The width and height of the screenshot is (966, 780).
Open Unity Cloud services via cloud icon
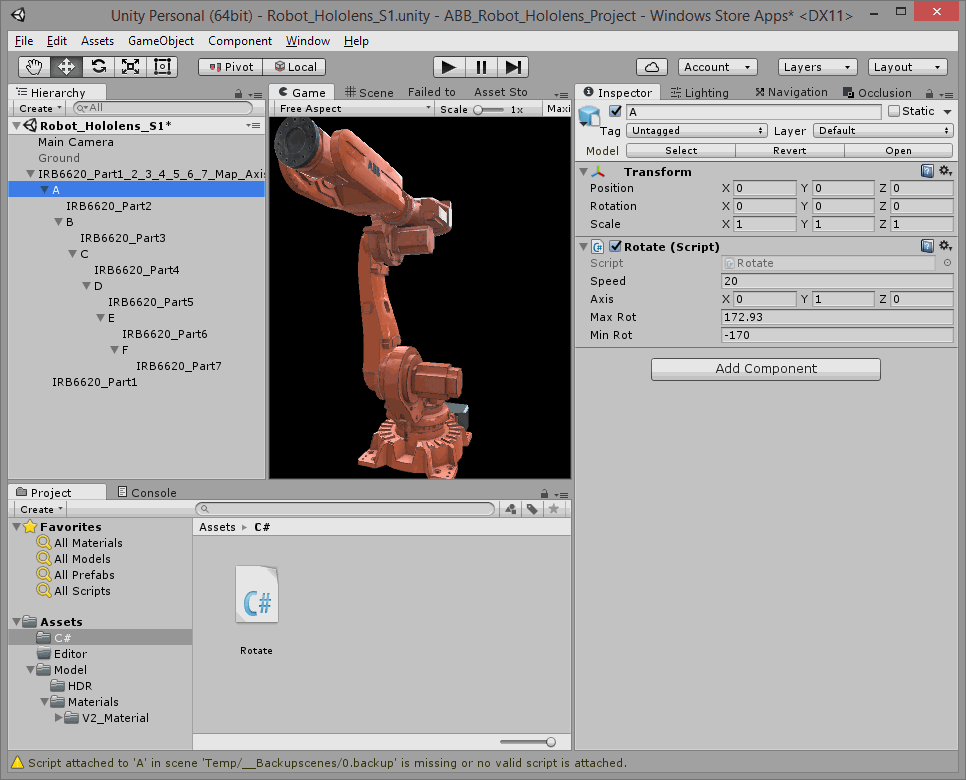652,66
